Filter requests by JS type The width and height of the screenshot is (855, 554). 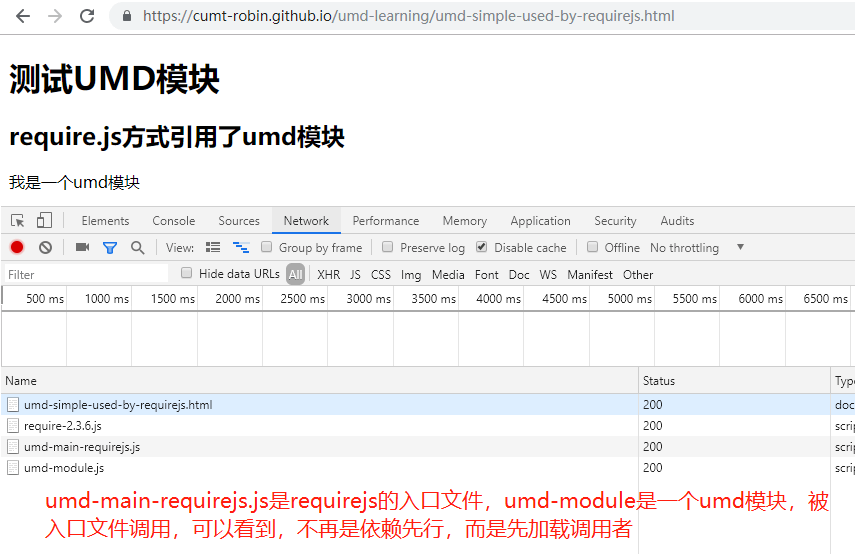point(355,274)
